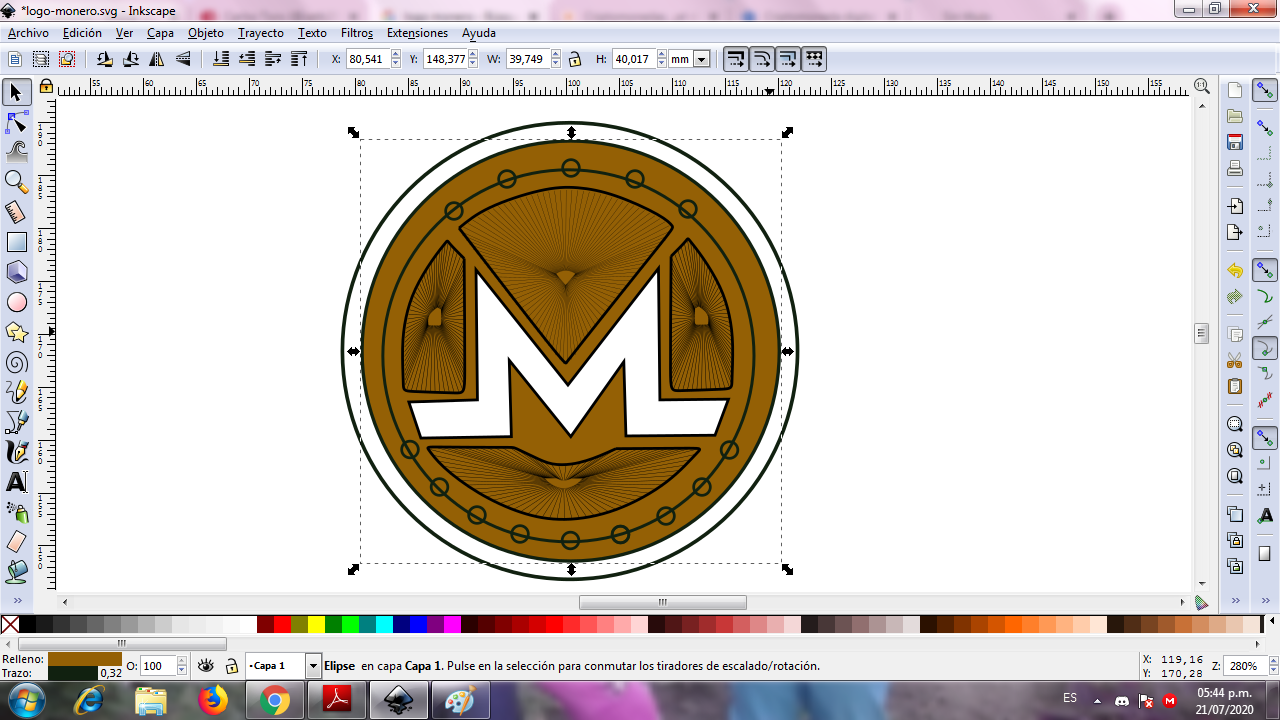The height and width of the screenshot is (720, 1280).
Task: Open the Extensiones menu
Action: (x=417, y=33)
